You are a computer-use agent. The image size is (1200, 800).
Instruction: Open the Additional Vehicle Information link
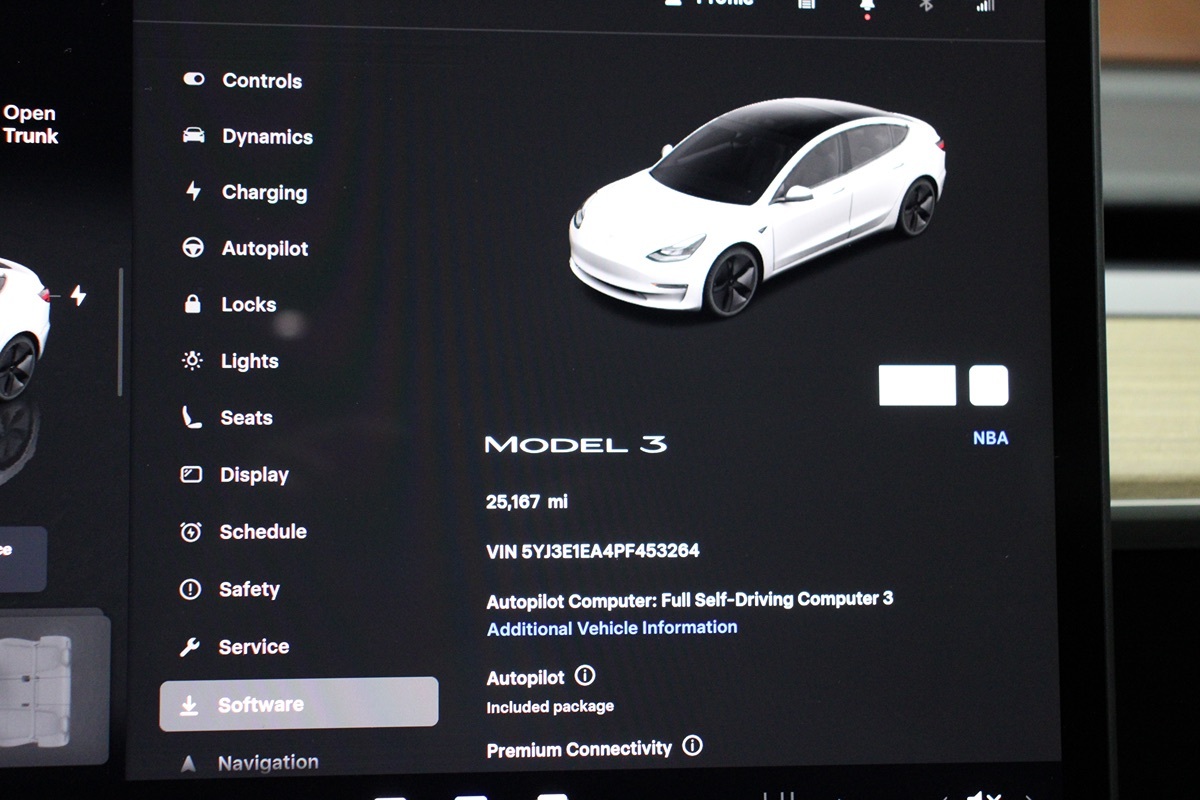612,628
